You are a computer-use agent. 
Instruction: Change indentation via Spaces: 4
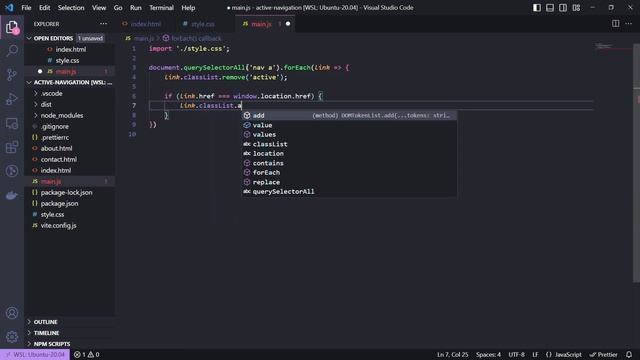point(488,355)
